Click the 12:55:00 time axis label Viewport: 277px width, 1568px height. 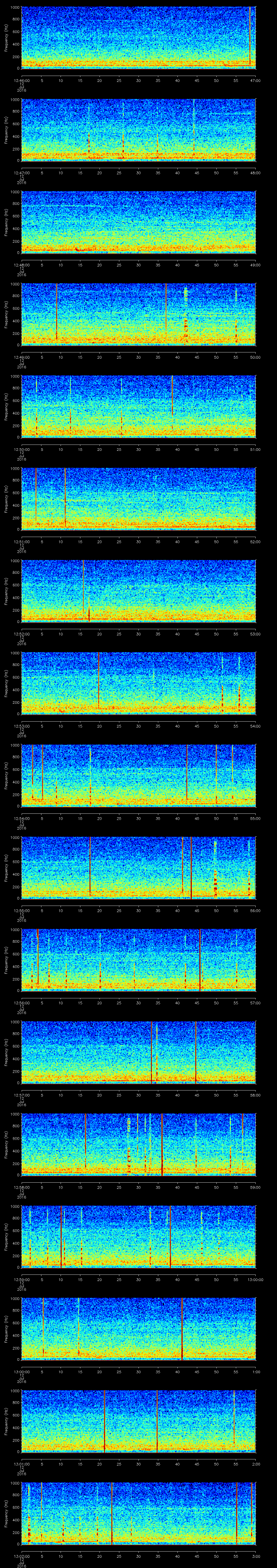[x=22, y=910]
